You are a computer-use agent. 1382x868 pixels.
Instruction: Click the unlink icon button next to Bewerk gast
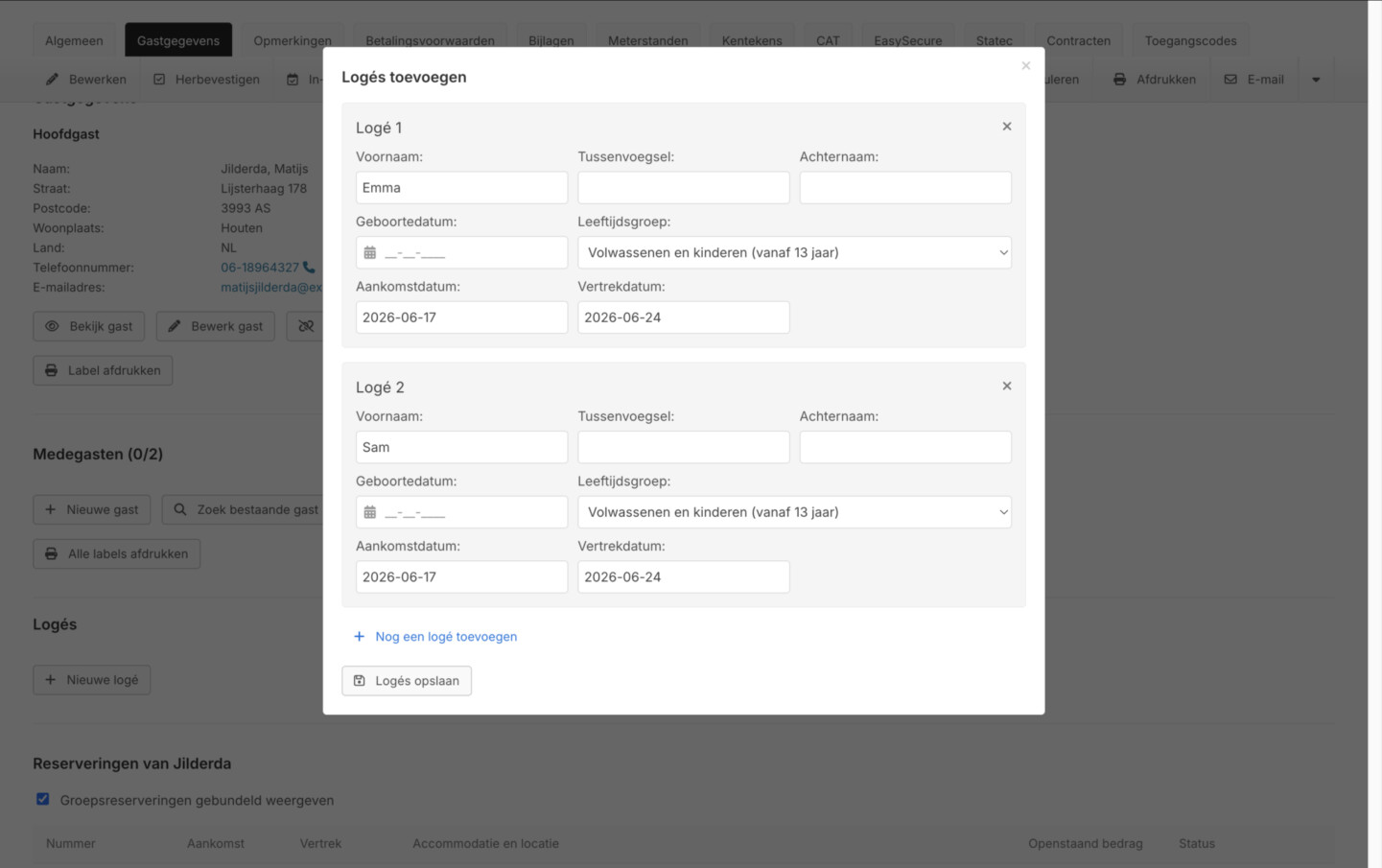tap(306, 326)
